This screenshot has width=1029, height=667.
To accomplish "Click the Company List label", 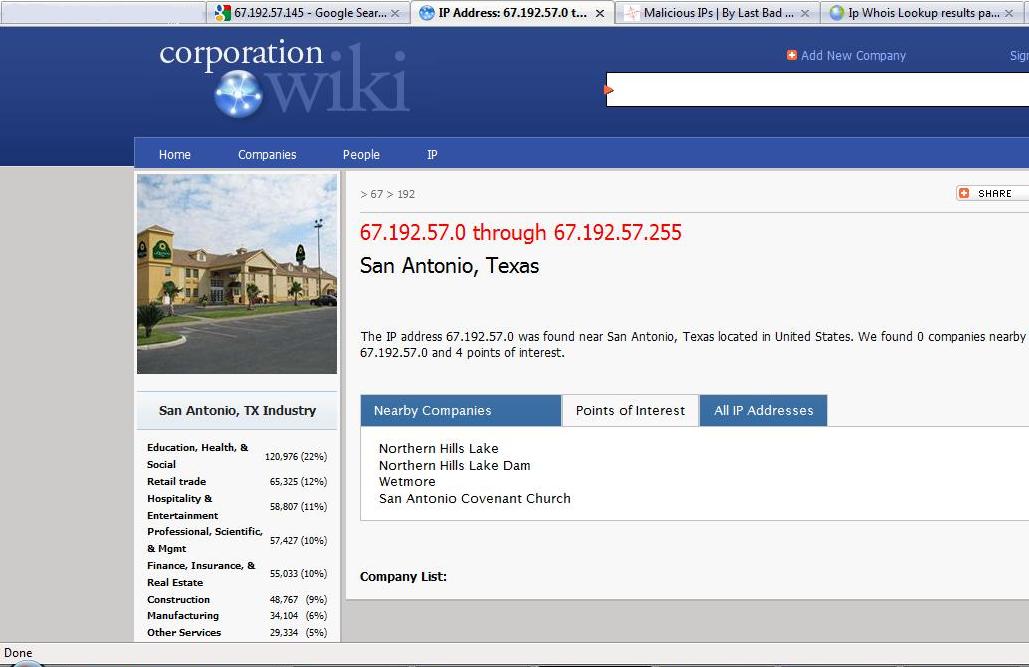I will pyautogui.click(x=403, y=576).
